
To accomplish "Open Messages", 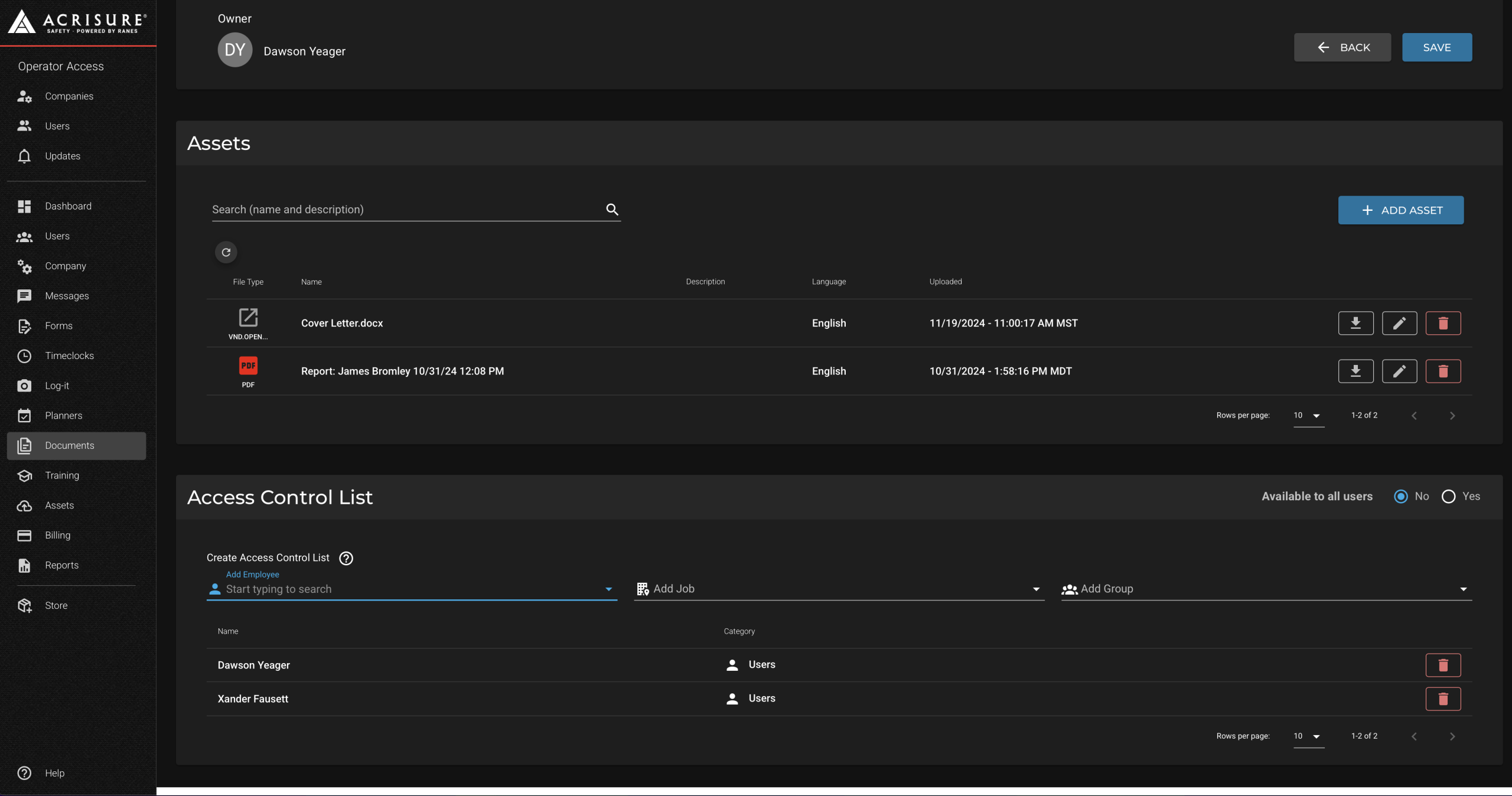I will point(77,296).
